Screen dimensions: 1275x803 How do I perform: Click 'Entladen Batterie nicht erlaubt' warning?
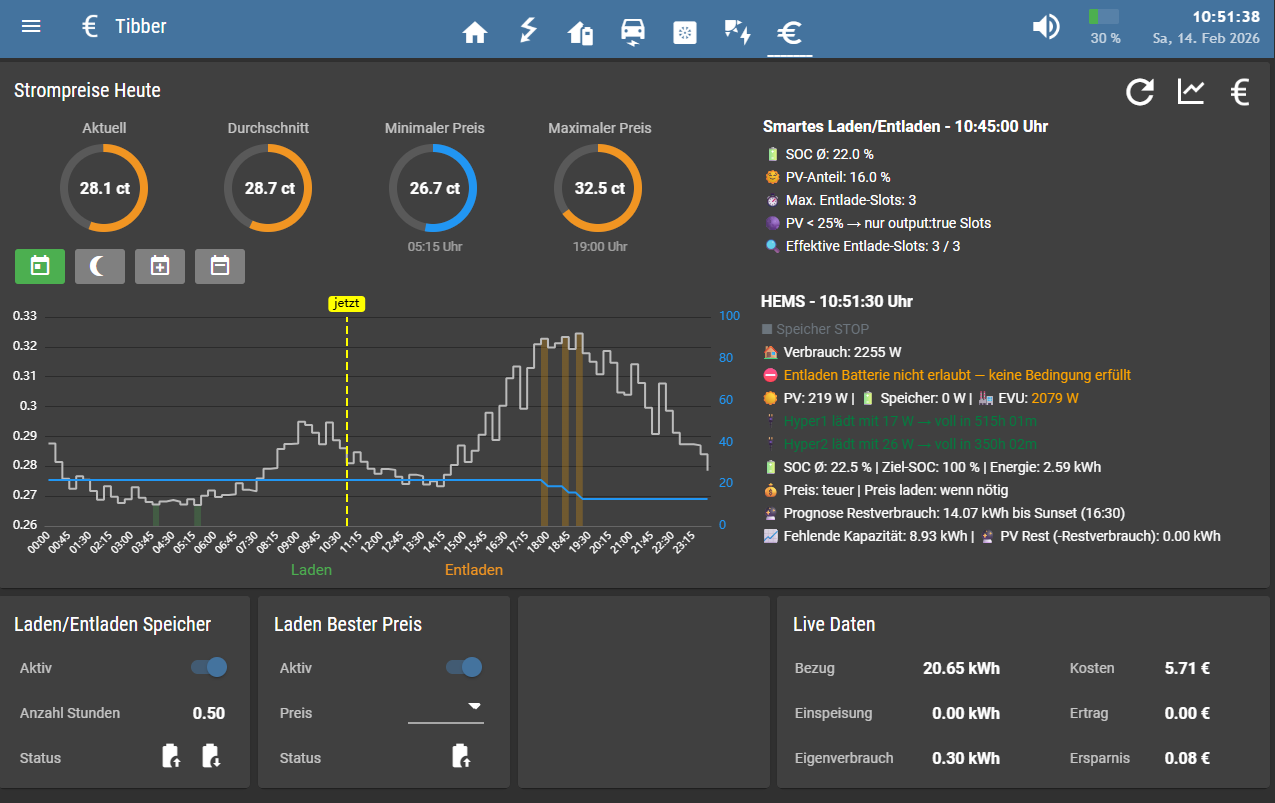coord(947,375)
